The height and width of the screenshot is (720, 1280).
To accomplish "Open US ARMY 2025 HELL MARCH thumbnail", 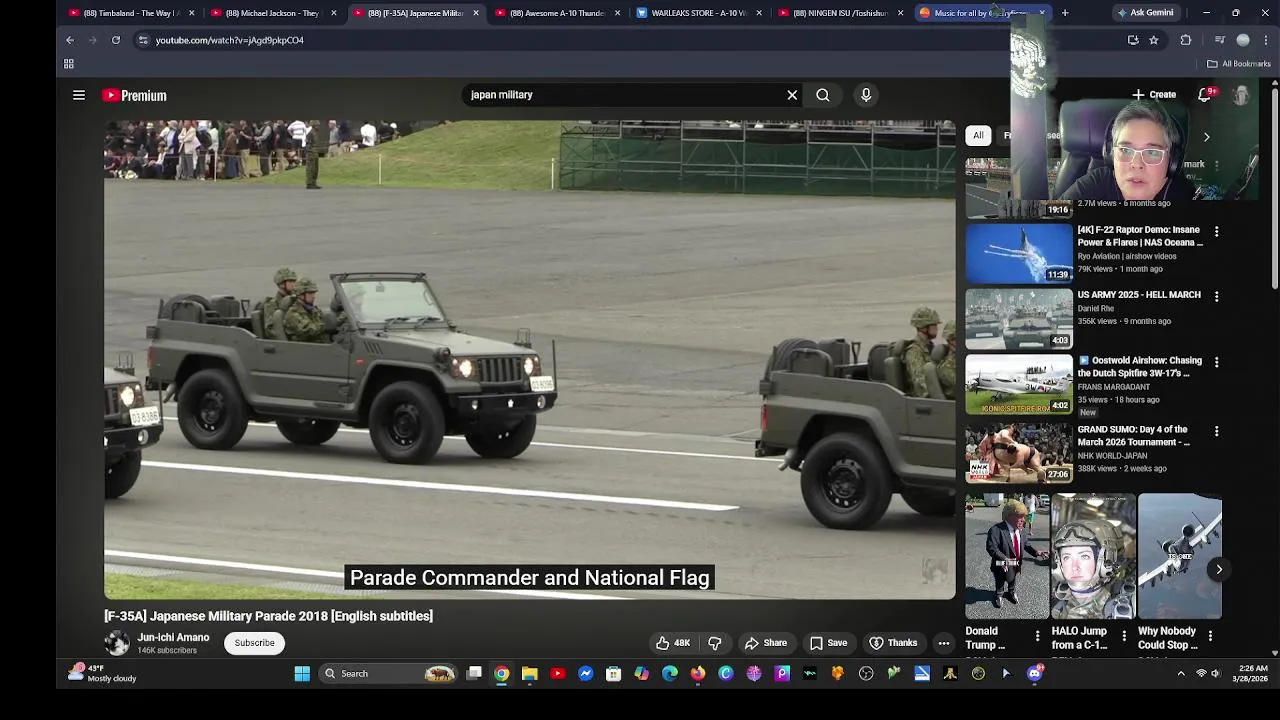I will click(x=1019, y=319).
